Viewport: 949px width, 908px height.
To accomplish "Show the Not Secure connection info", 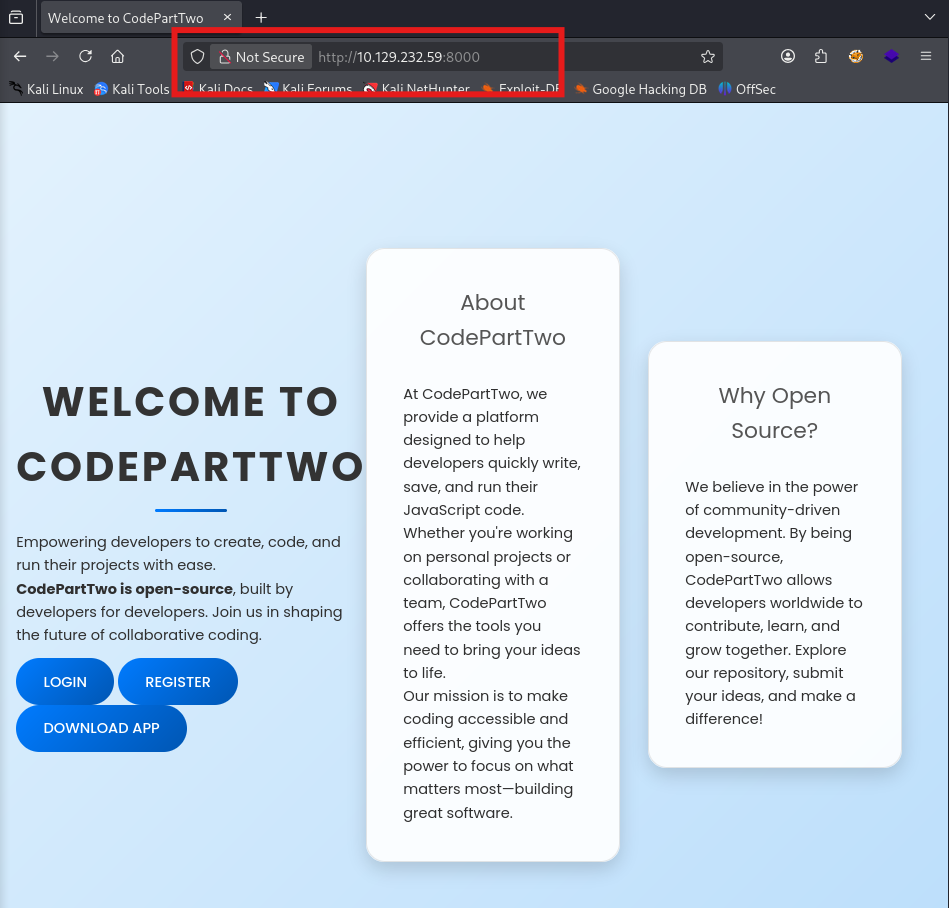I will coord(261,57).
